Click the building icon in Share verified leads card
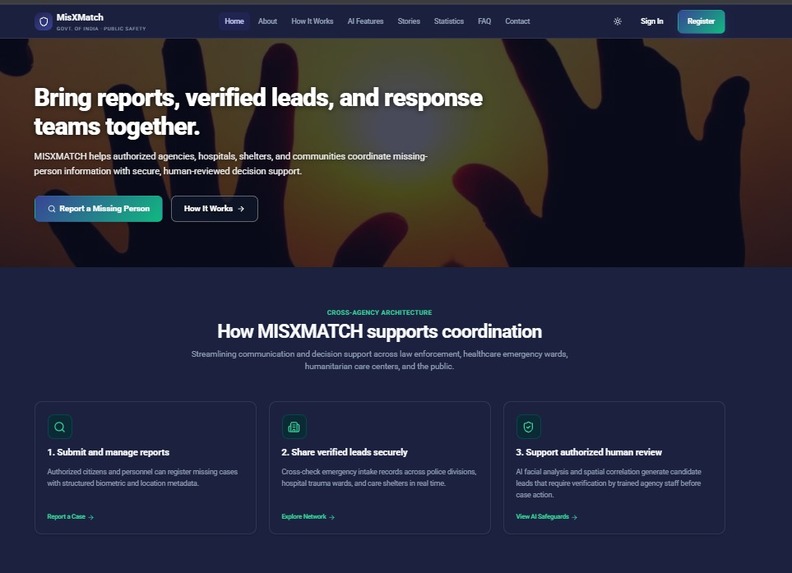 (x=294, y=427)
